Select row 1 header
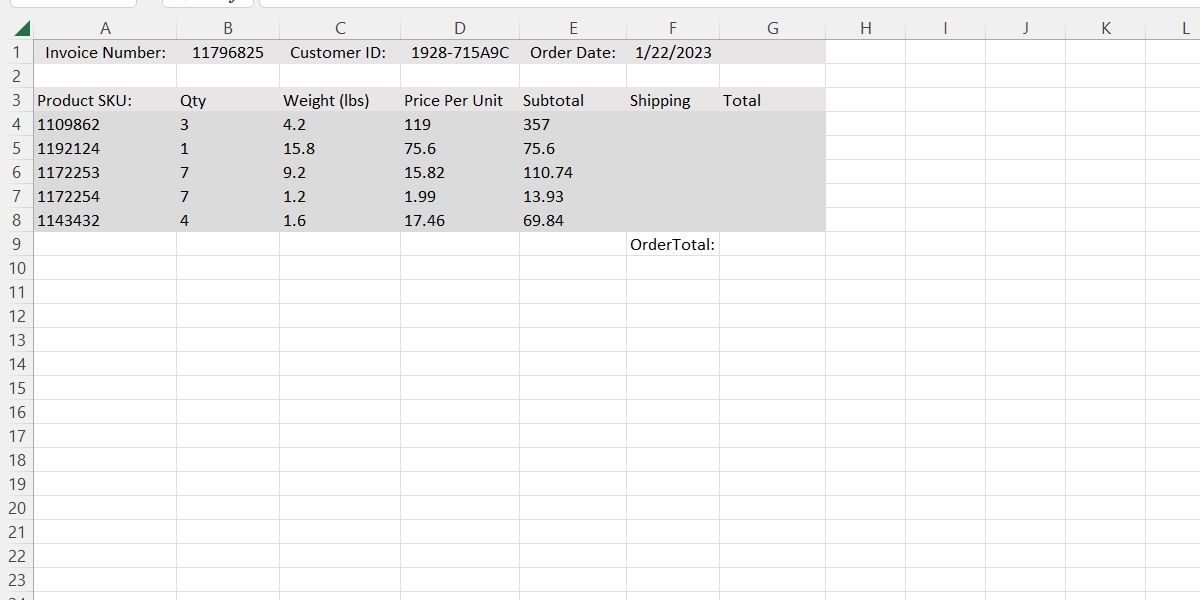Screen dimensions: 1200x600 click(16, 52)
